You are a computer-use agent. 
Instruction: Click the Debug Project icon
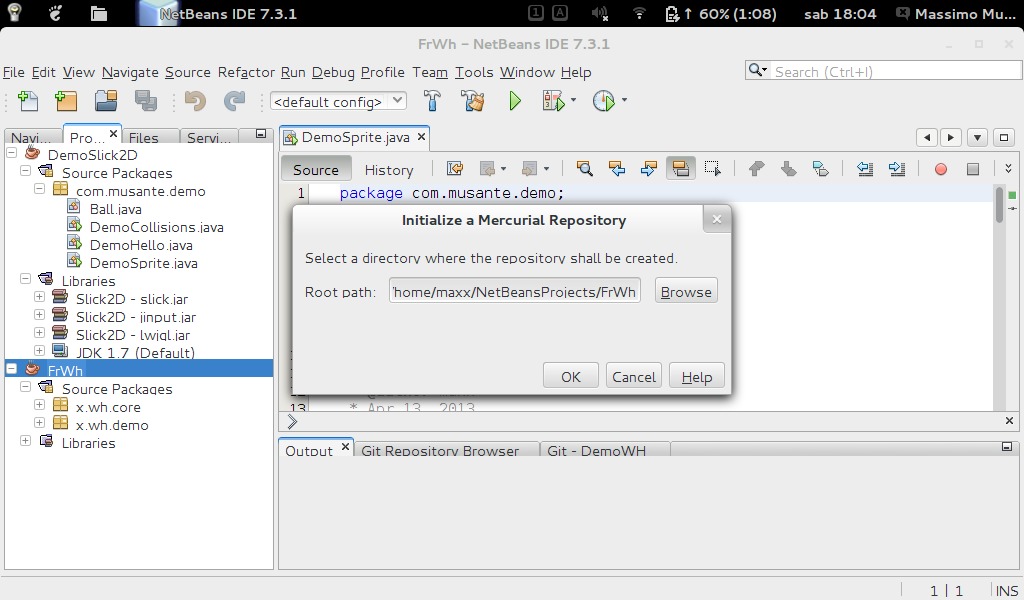pos(553,101)
